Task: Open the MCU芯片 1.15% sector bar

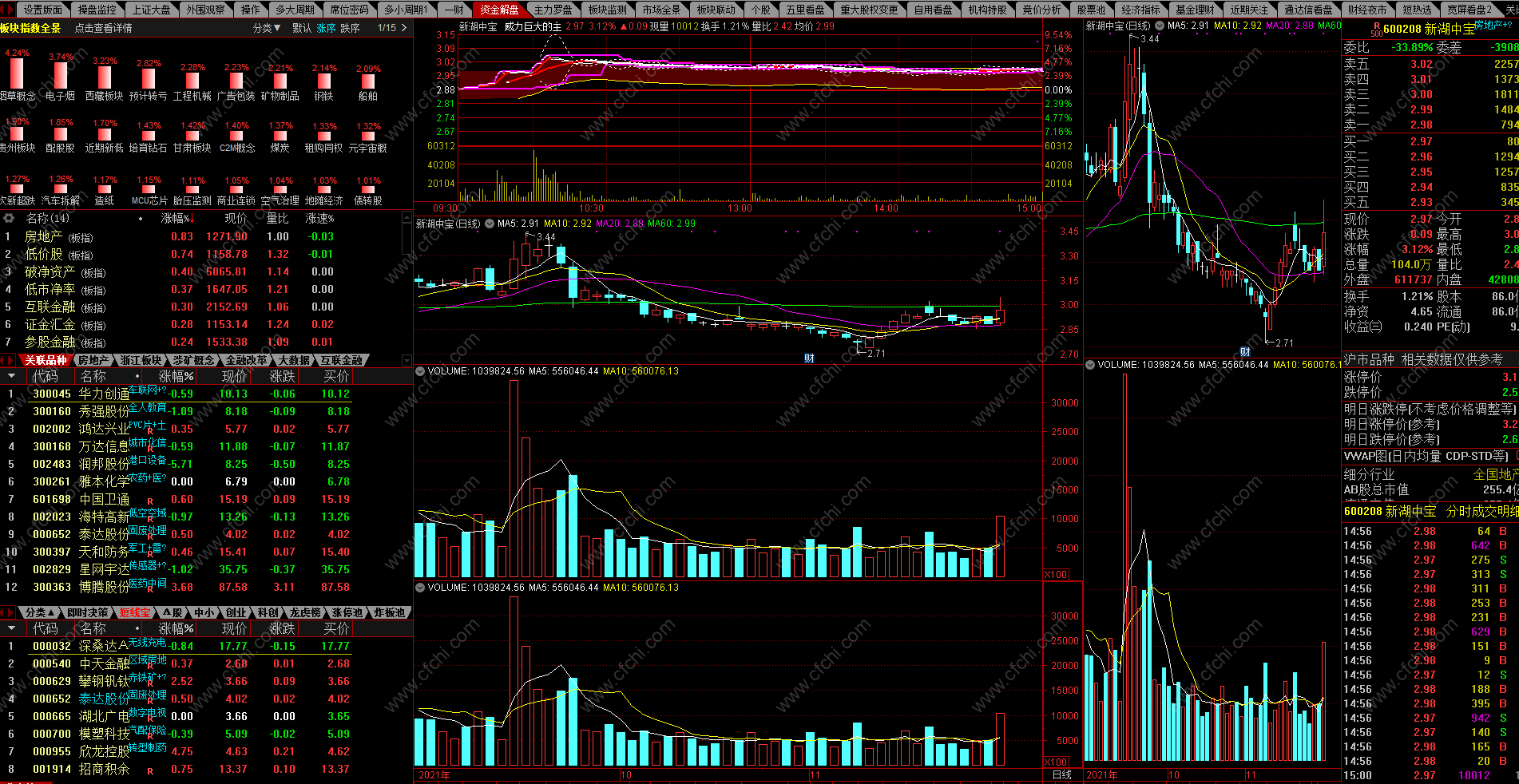Action: click(x=149, y=189)
